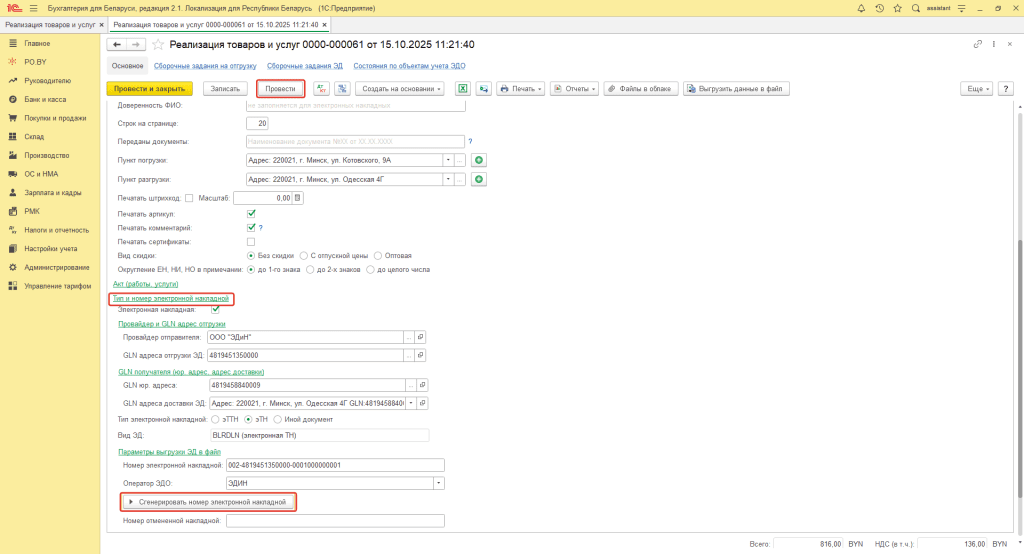This screenshot has width=1024, height=554.
Task: Open the Оператор ЭДО dropdown arrow
Action: coord(438,483)
